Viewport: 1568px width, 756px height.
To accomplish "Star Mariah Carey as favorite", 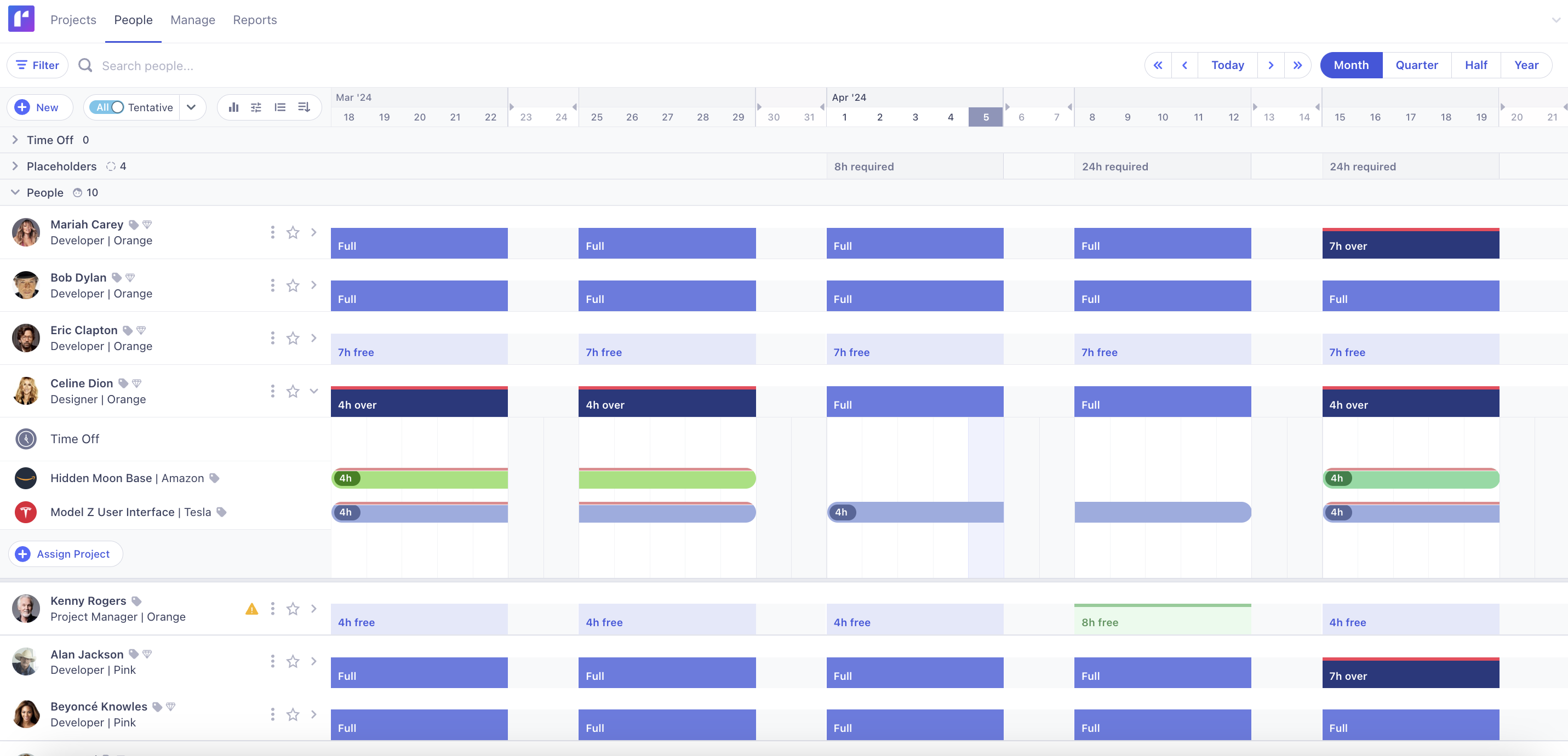I will click(293, 232).
